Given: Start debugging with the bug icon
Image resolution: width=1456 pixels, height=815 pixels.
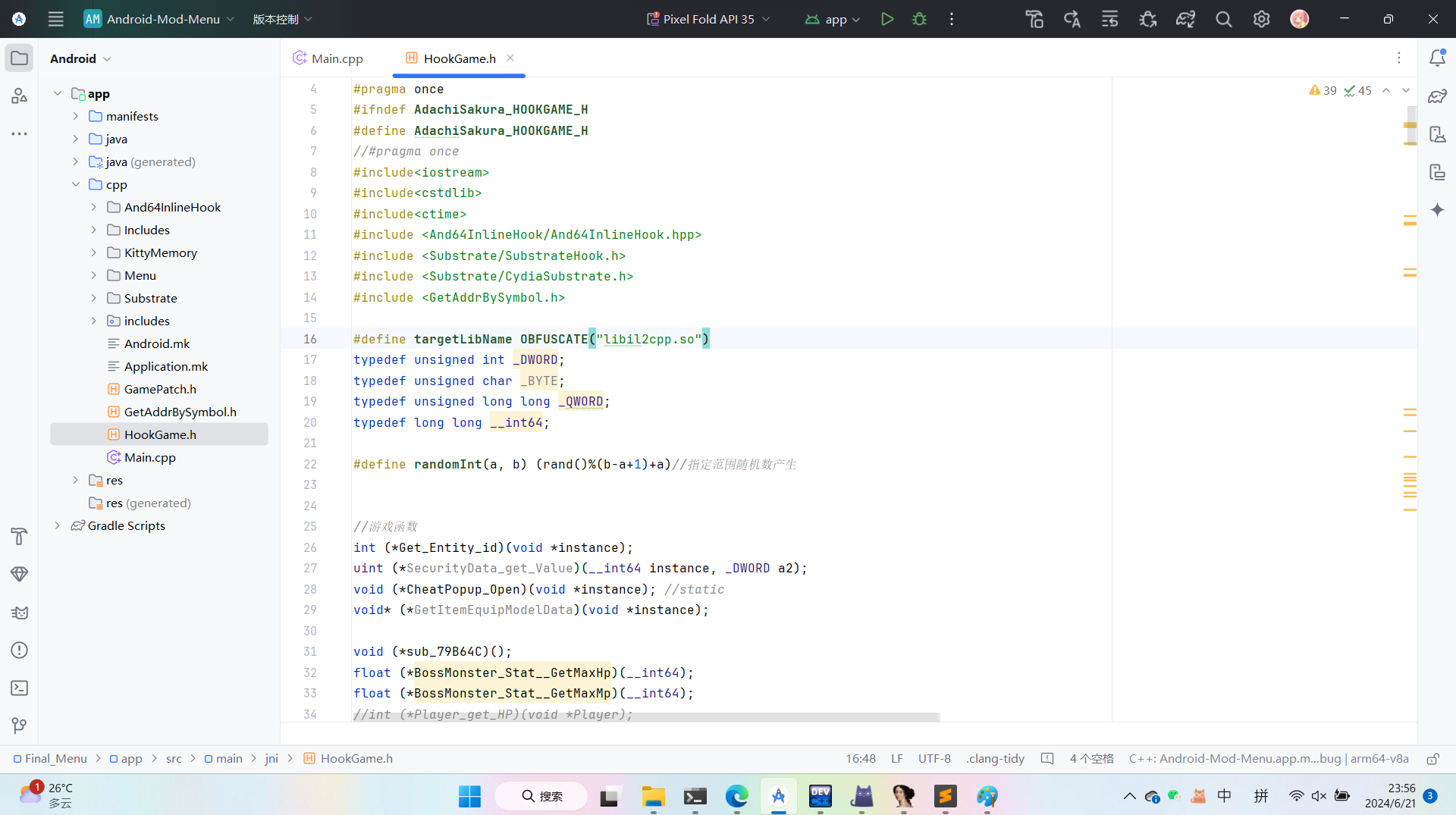Looking at the screenshot, I should (919, 19).
